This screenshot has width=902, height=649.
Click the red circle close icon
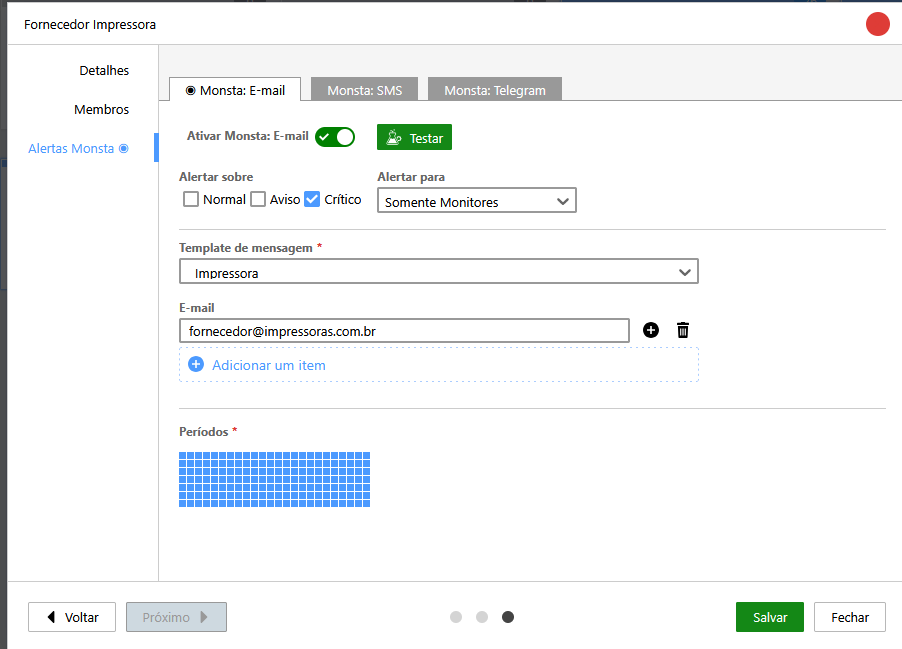(x=878, y=24)
